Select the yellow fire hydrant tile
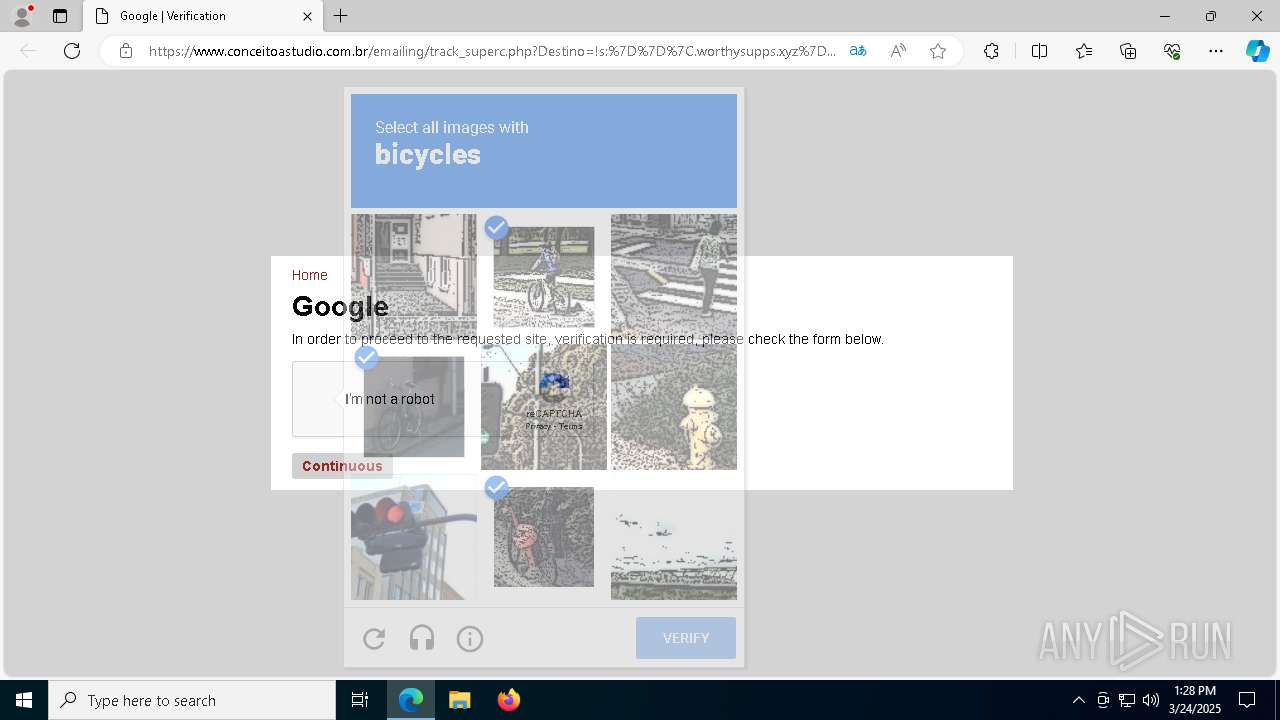1280x720 pixels. pos(674,407)
